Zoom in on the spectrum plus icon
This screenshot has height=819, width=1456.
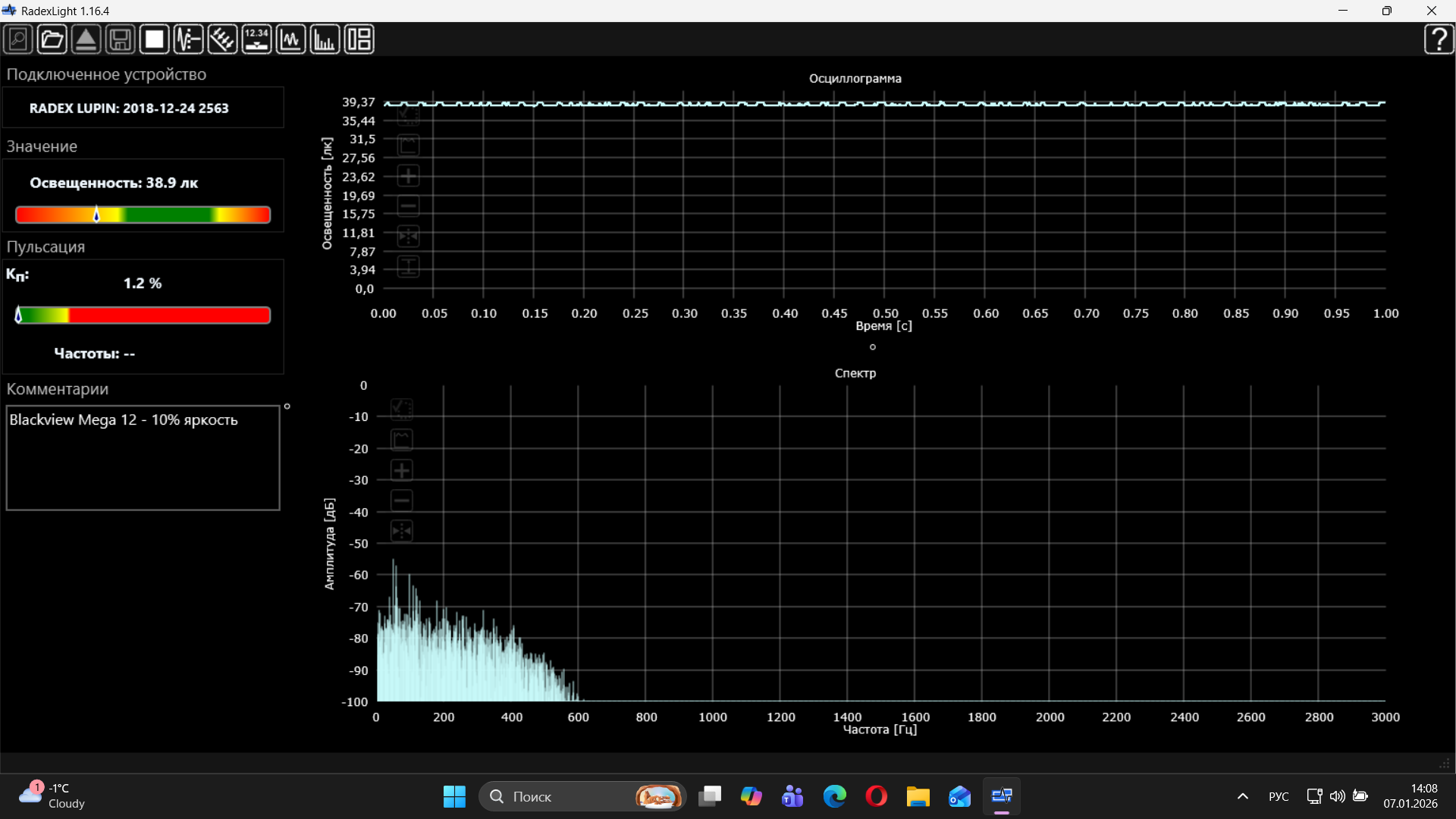[402, 470]
